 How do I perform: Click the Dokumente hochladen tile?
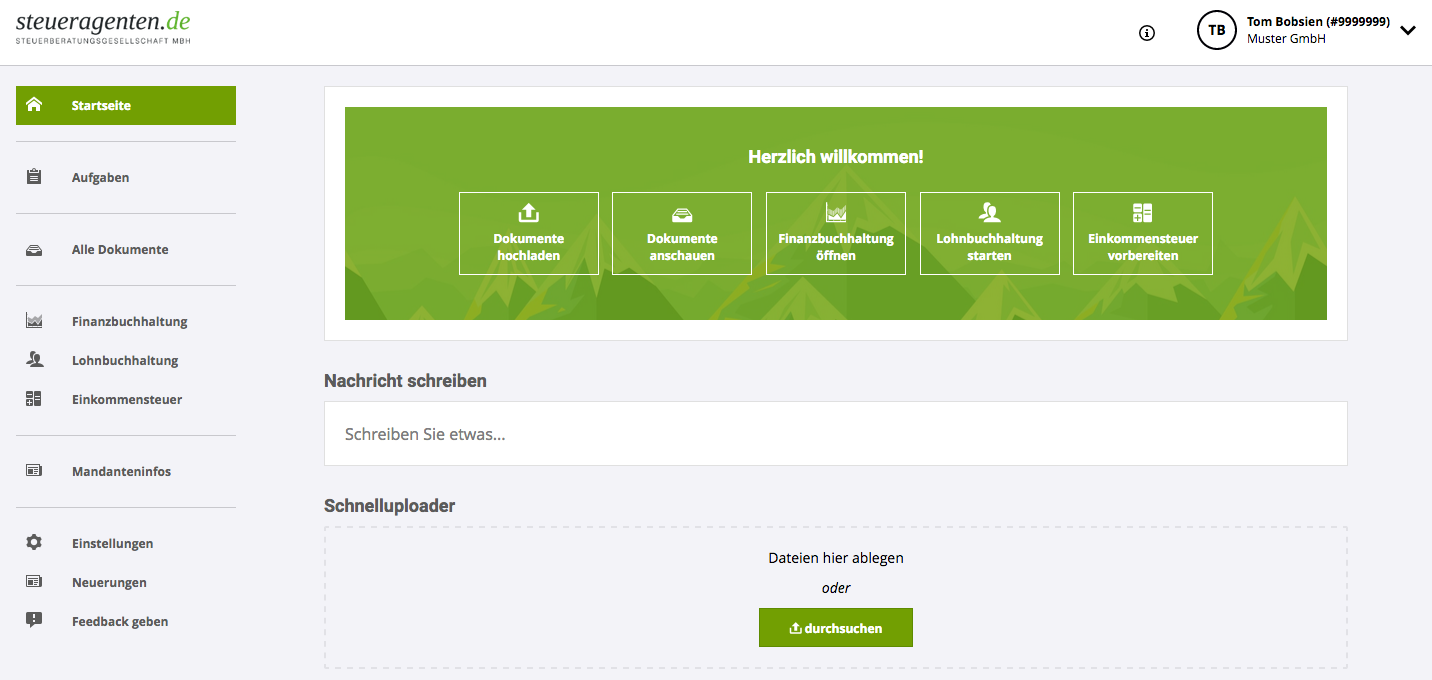tap(528, 233)
